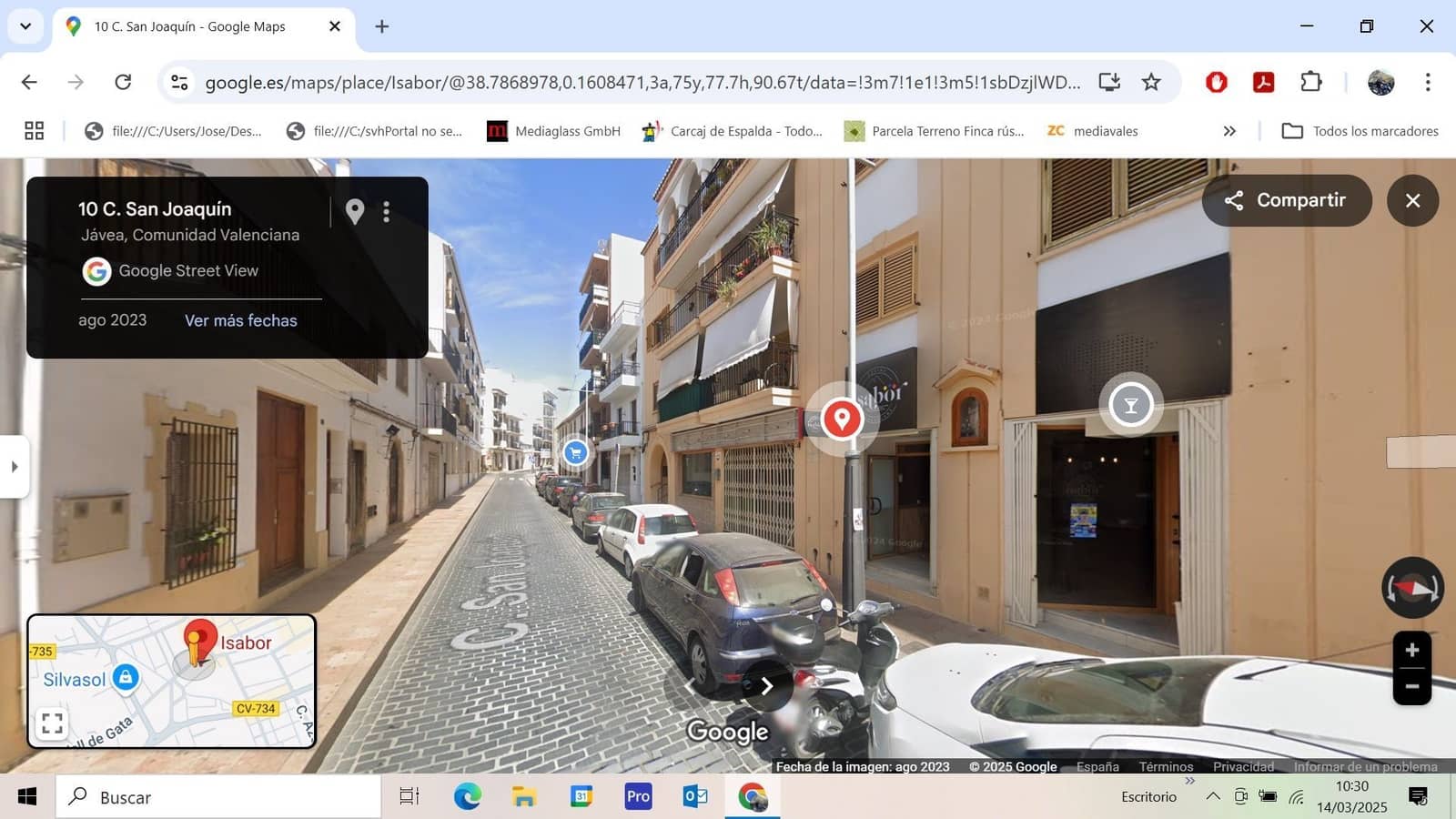Click the red Isabor location pin marker
Screen dimensions: 1456x819
[841, 417]
